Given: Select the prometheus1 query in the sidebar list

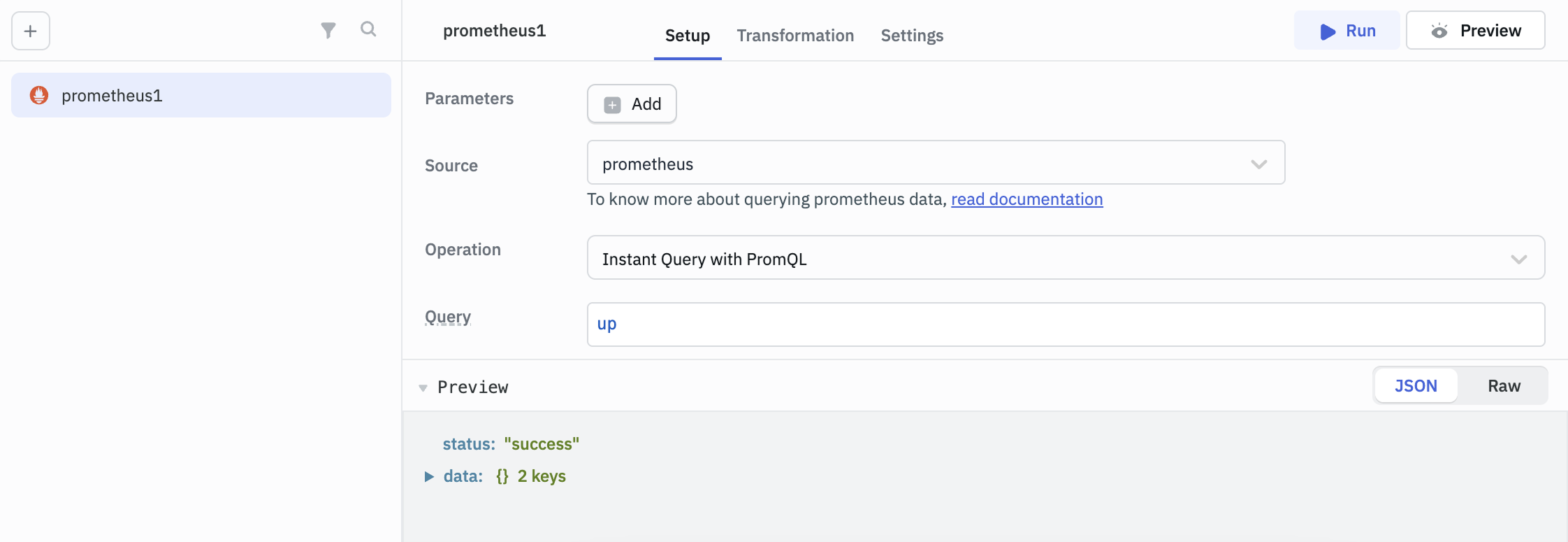Looking at the screenshot, I should pos(201,95).
